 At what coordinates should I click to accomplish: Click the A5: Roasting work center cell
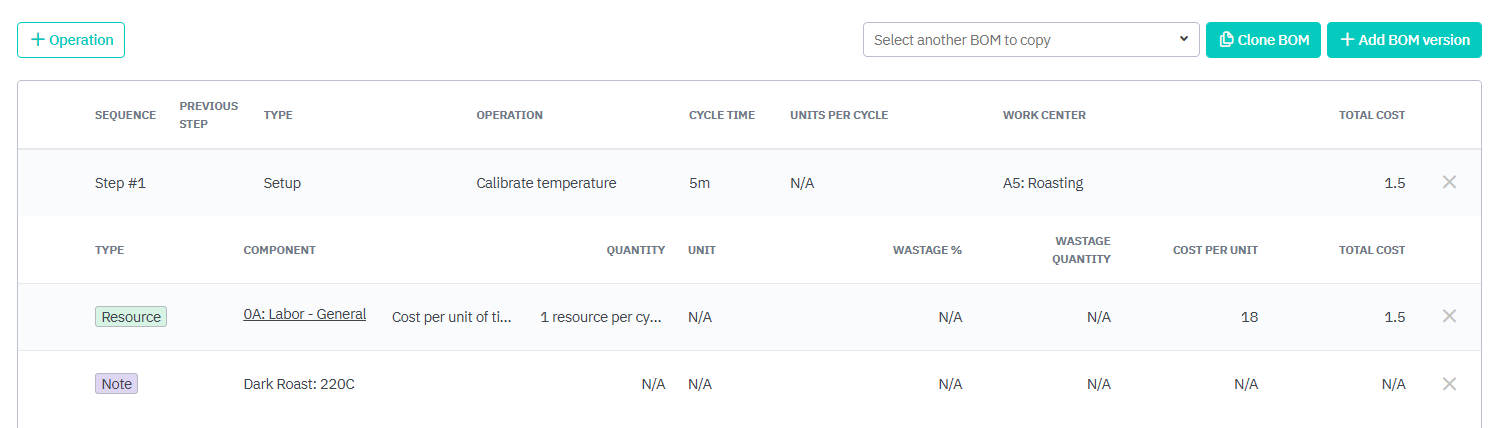coord(1042,183)
